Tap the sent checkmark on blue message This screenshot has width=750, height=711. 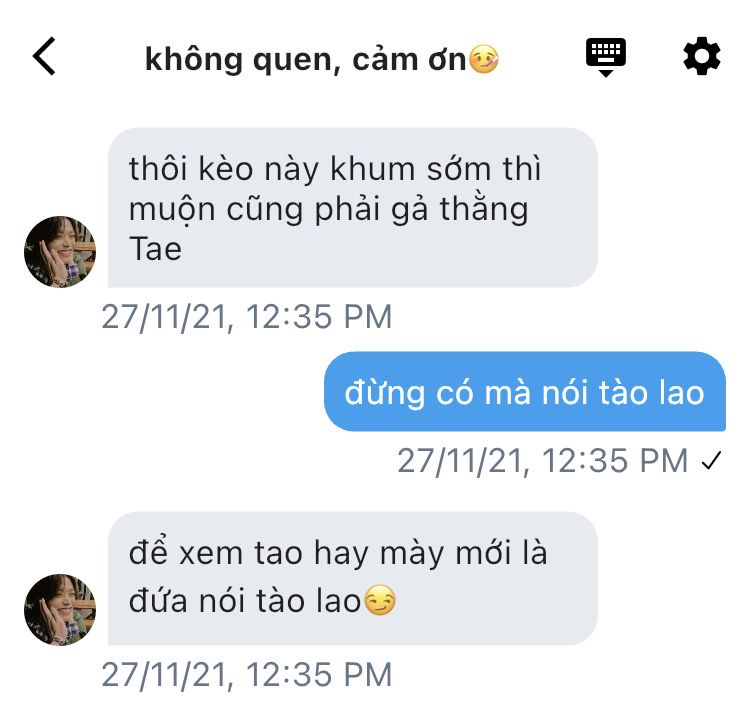(x=711, y=461)
